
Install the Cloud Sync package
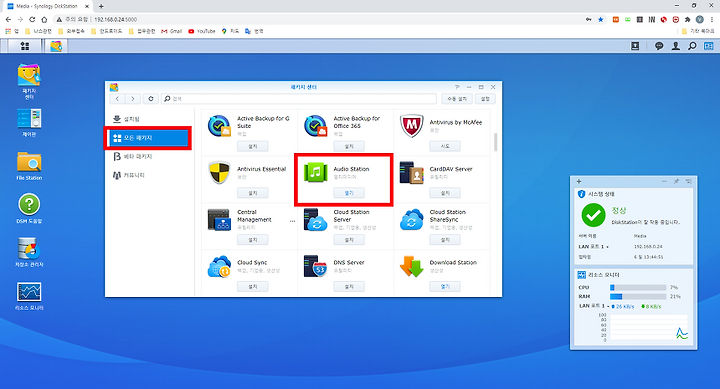253,287
